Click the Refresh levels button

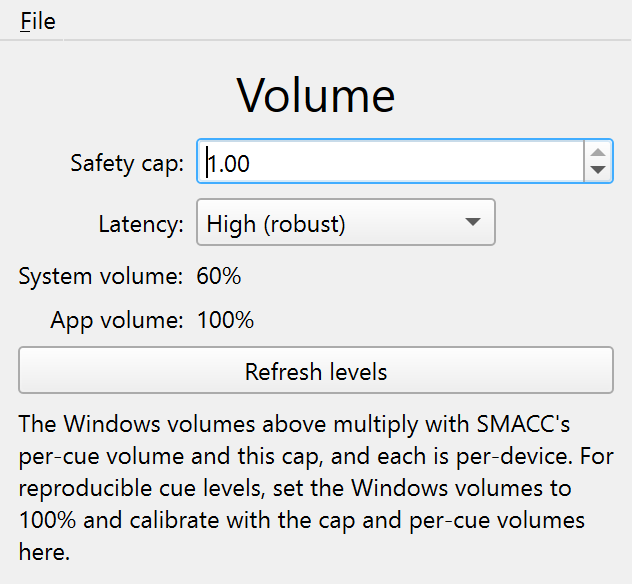click(x=316, y=370)
